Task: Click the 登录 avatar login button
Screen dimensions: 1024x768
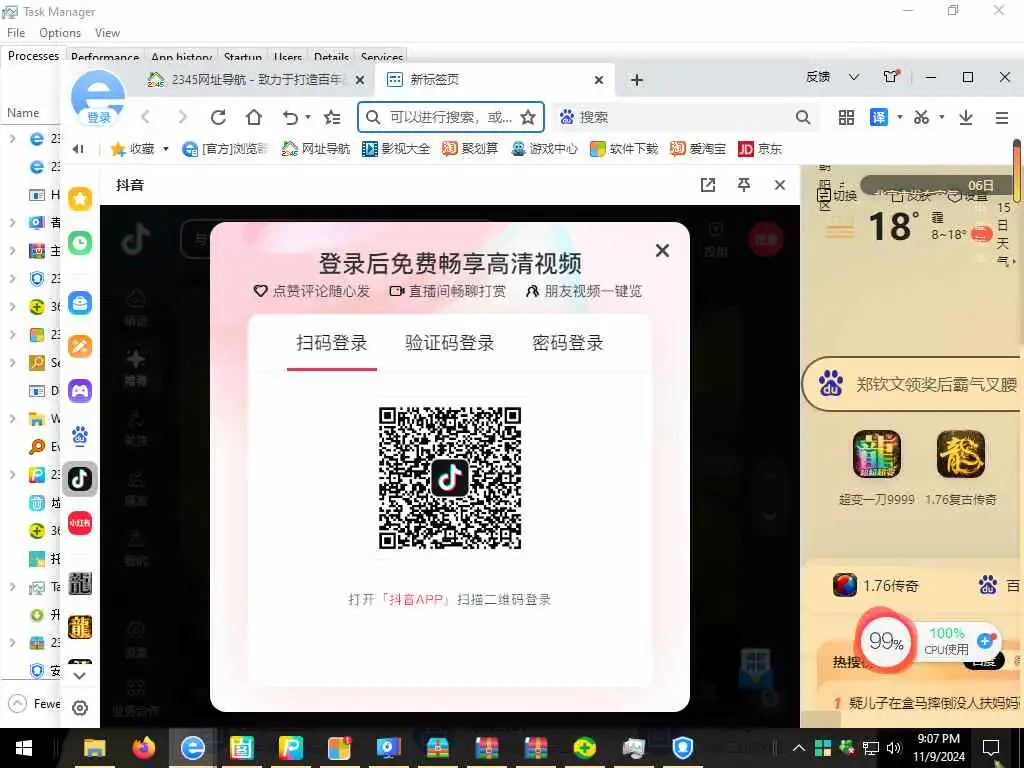Action: coord(99,118)
